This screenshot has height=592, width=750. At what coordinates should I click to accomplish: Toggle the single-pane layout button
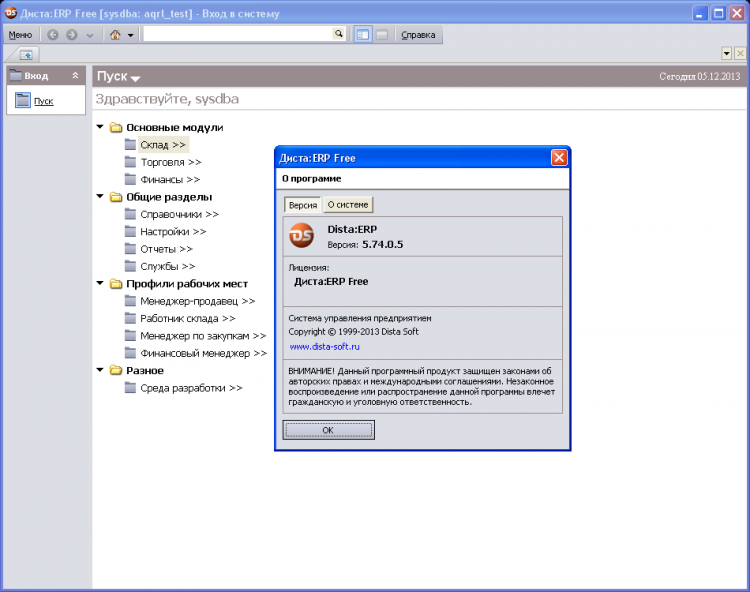click(x=382, y=34)
